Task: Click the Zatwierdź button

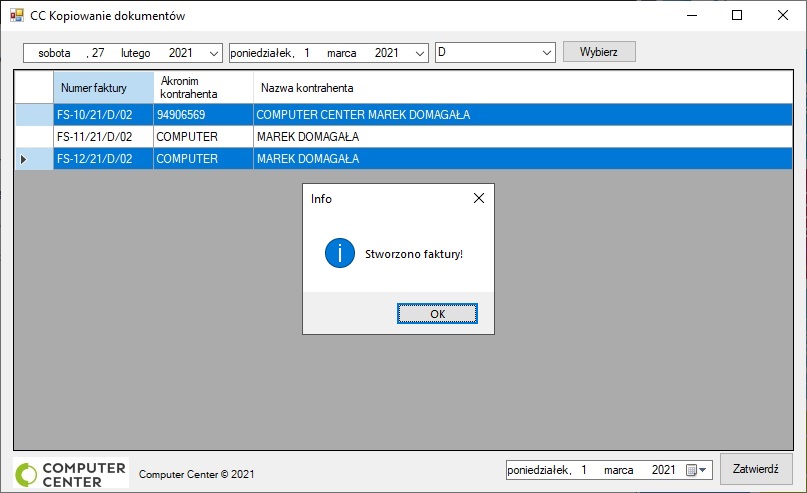Action: click(x=756, y=469)
